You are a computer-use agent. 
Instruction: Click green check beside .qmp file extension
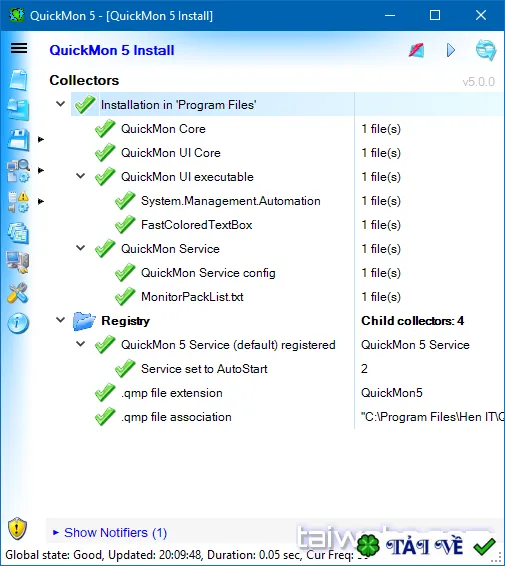tap(105, 393)
